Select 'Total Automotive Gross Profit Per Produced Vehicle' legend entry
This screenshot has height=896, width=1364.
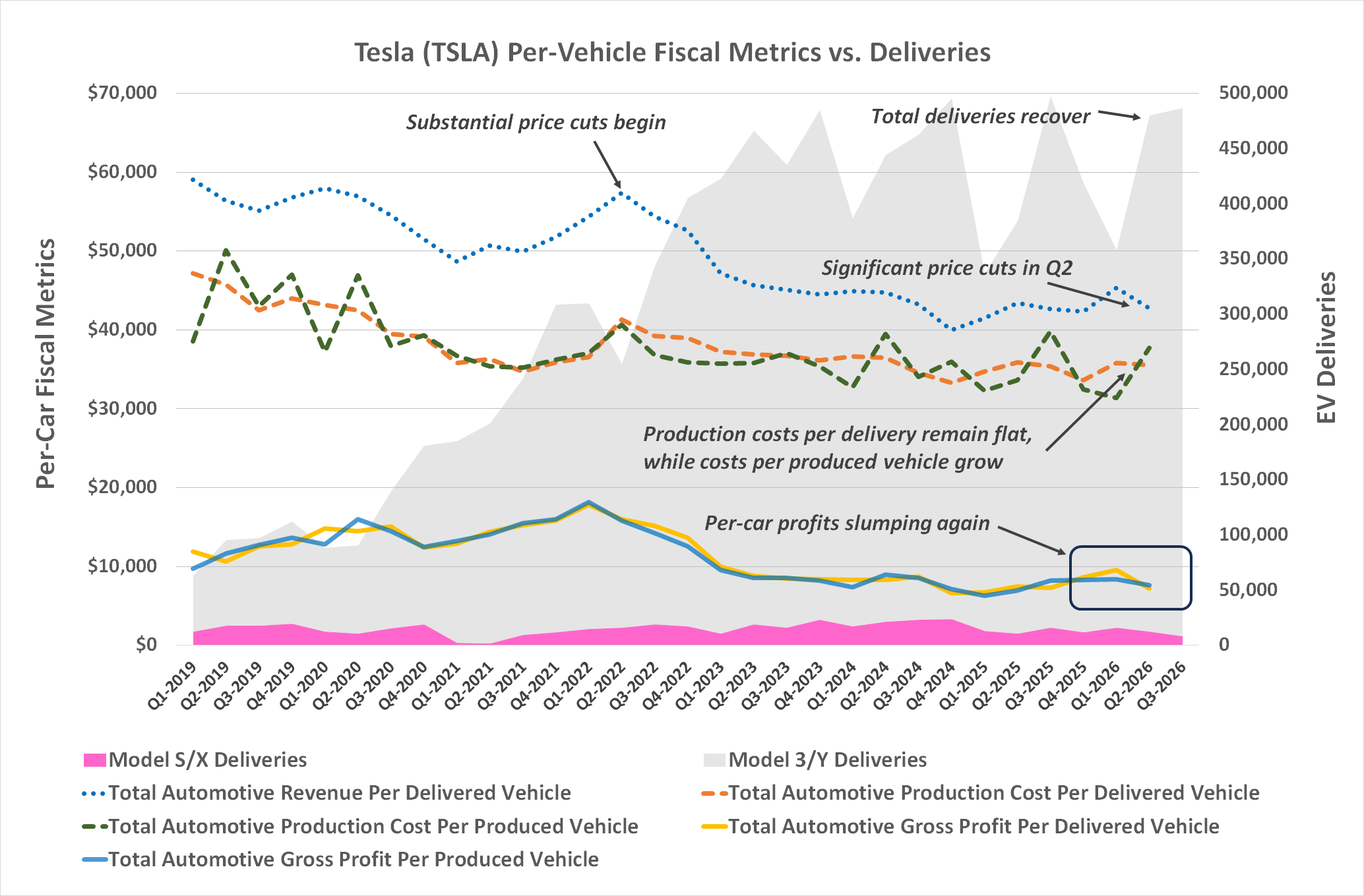(340, 859)
